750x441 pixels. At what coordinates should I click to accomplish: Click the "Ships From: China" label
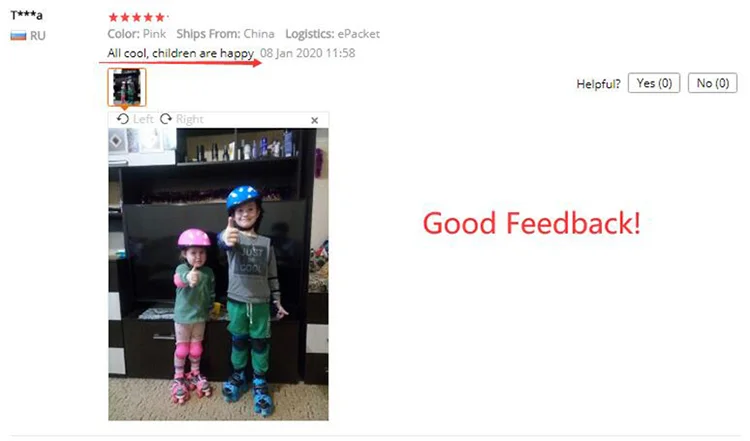(x=225, y=34)
